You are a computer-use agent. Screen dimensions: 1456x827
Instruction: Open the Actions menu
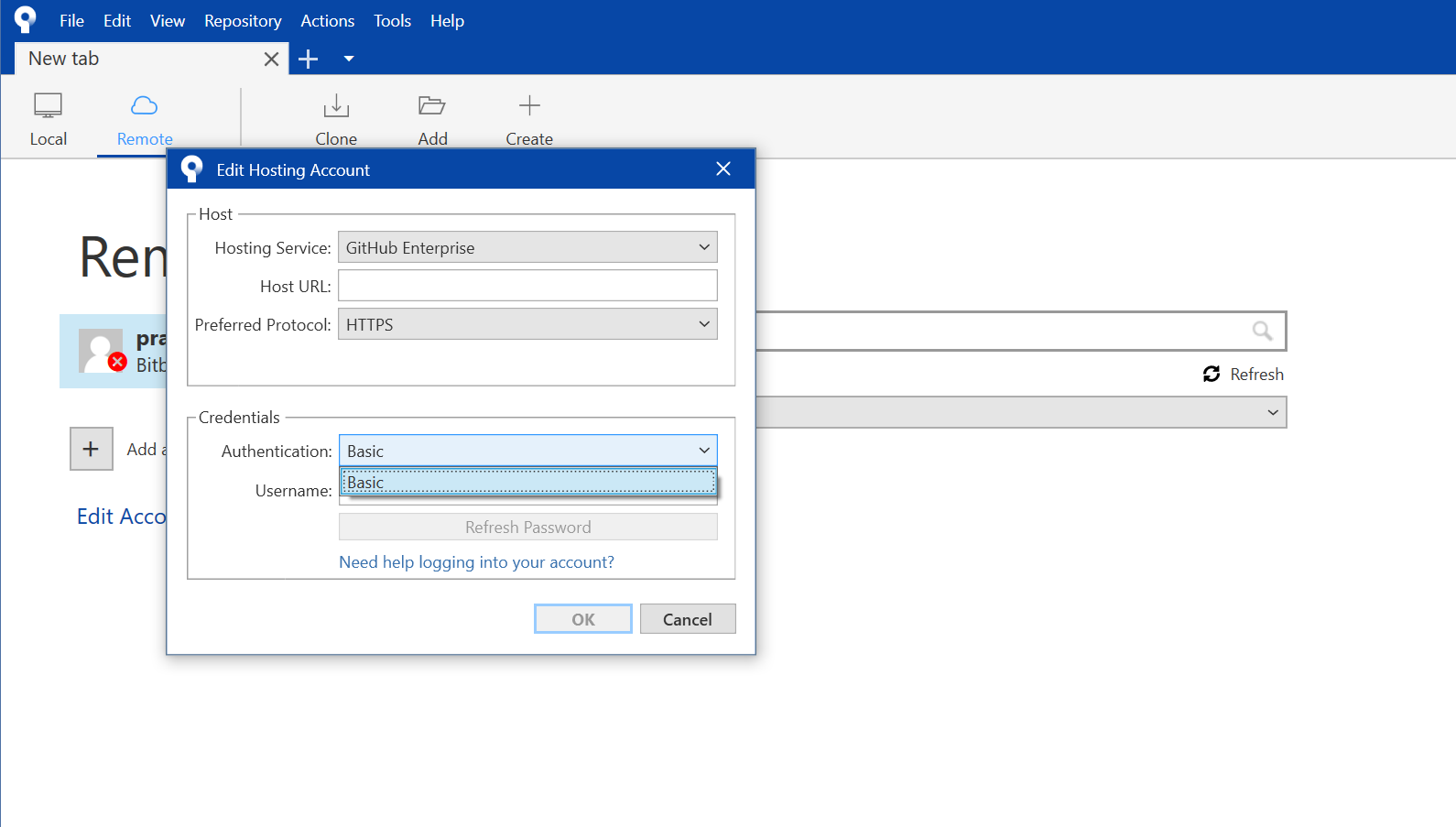327,21
